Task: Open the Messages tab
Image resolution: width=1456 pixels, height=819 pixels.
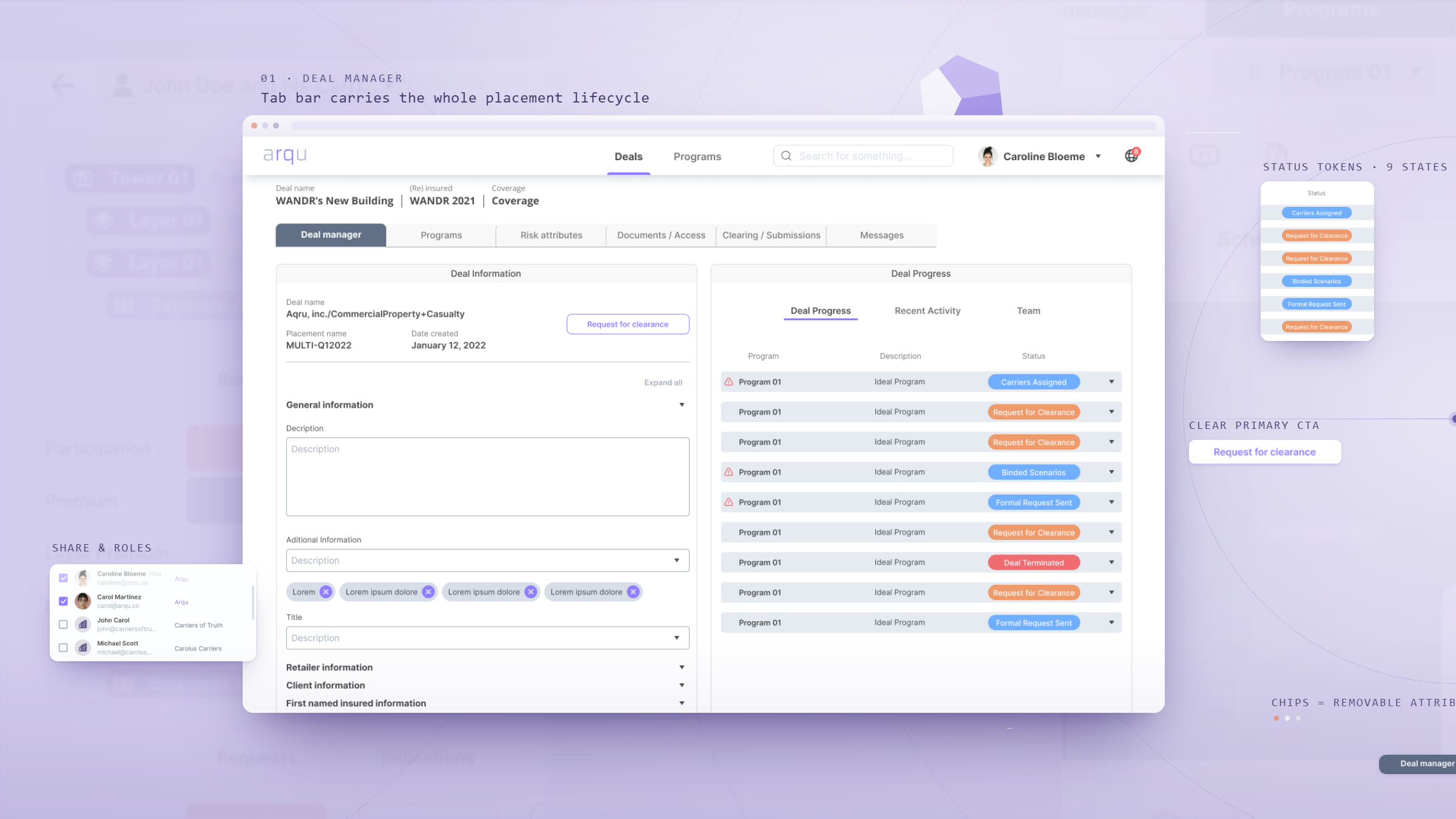Action: (881, 235)
